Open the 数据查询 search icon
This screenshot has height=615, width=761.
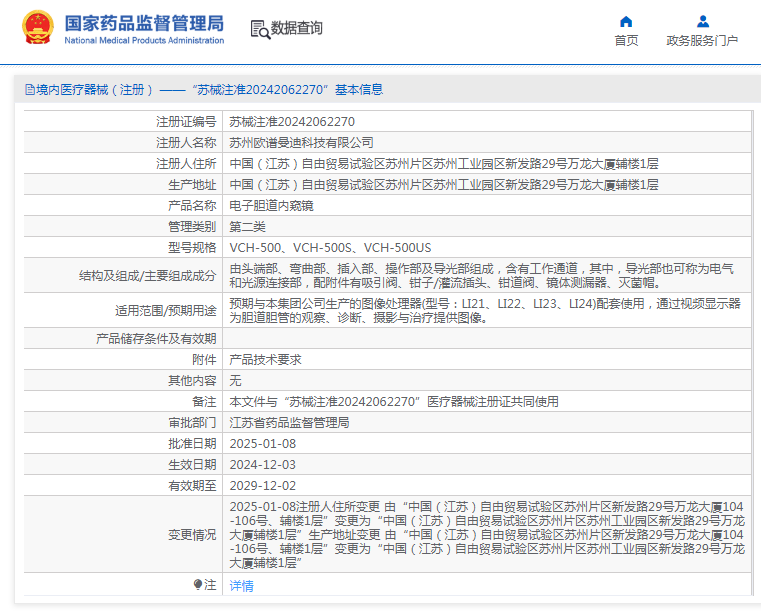coord(260,29)
